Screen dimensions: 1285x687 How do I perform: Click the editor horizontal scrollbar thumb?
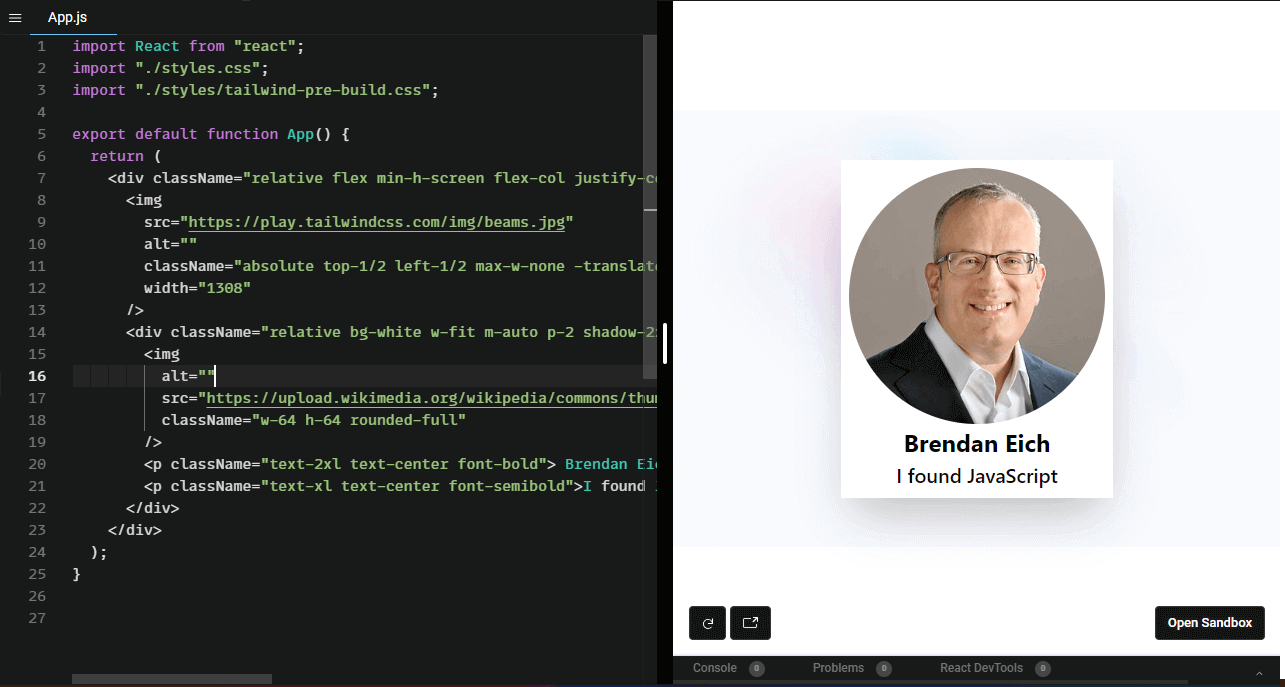click(x=172, y=679)
